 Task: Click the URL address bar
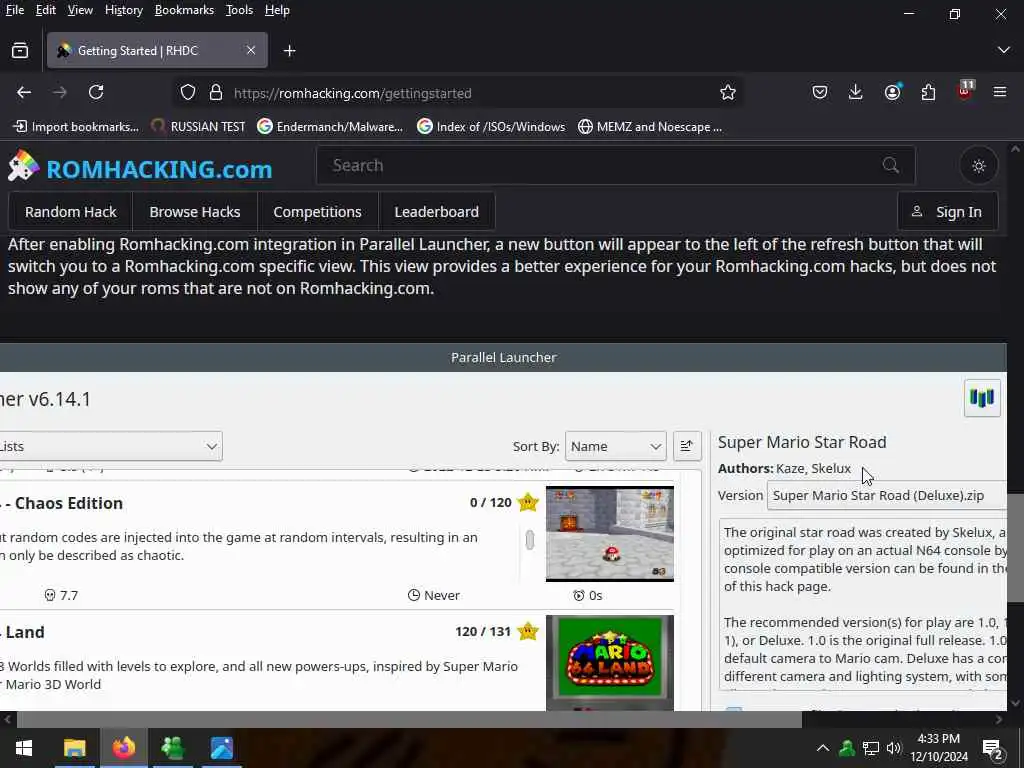(x=457, y=93)
